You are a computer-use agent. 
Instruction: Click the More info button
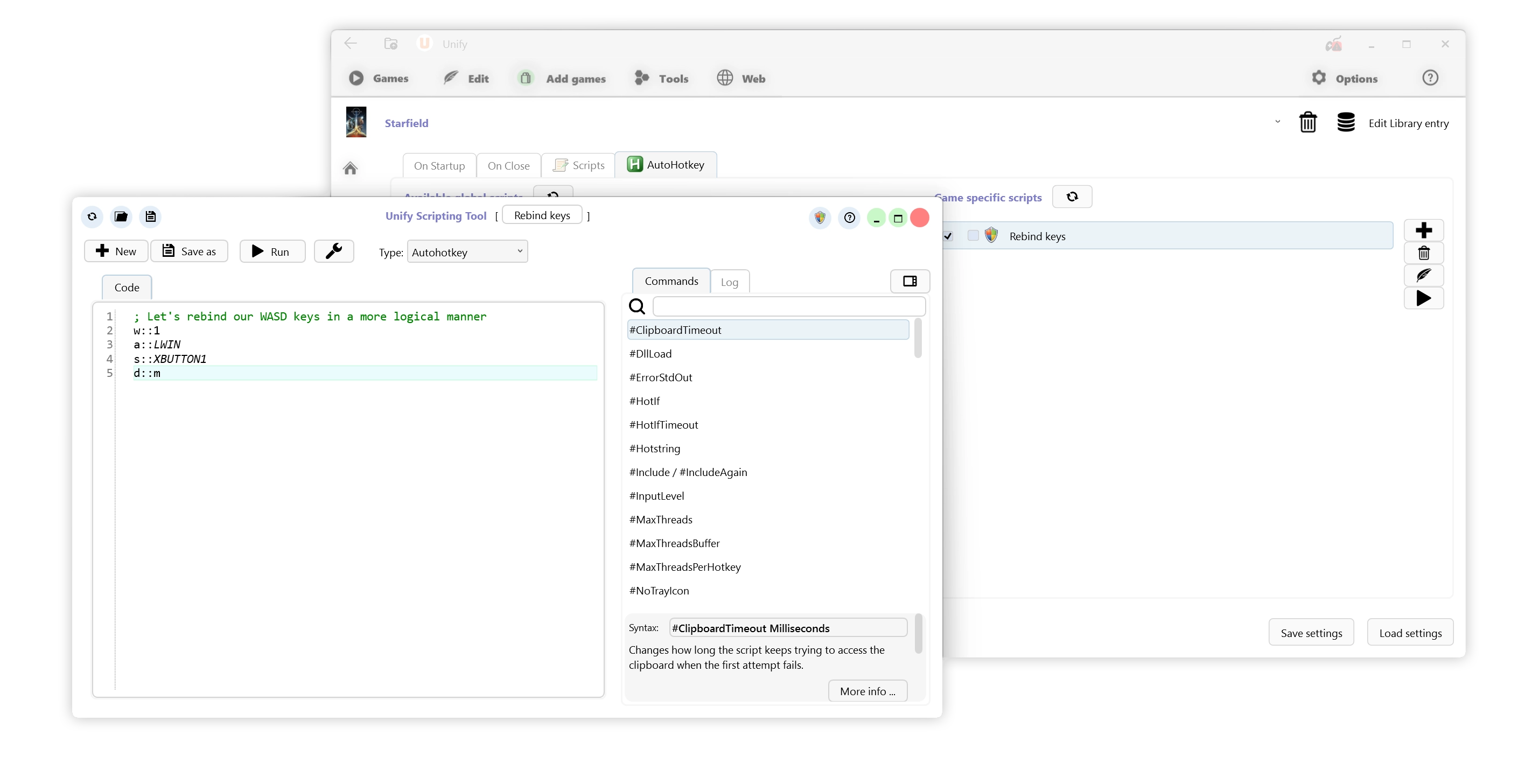868,691
